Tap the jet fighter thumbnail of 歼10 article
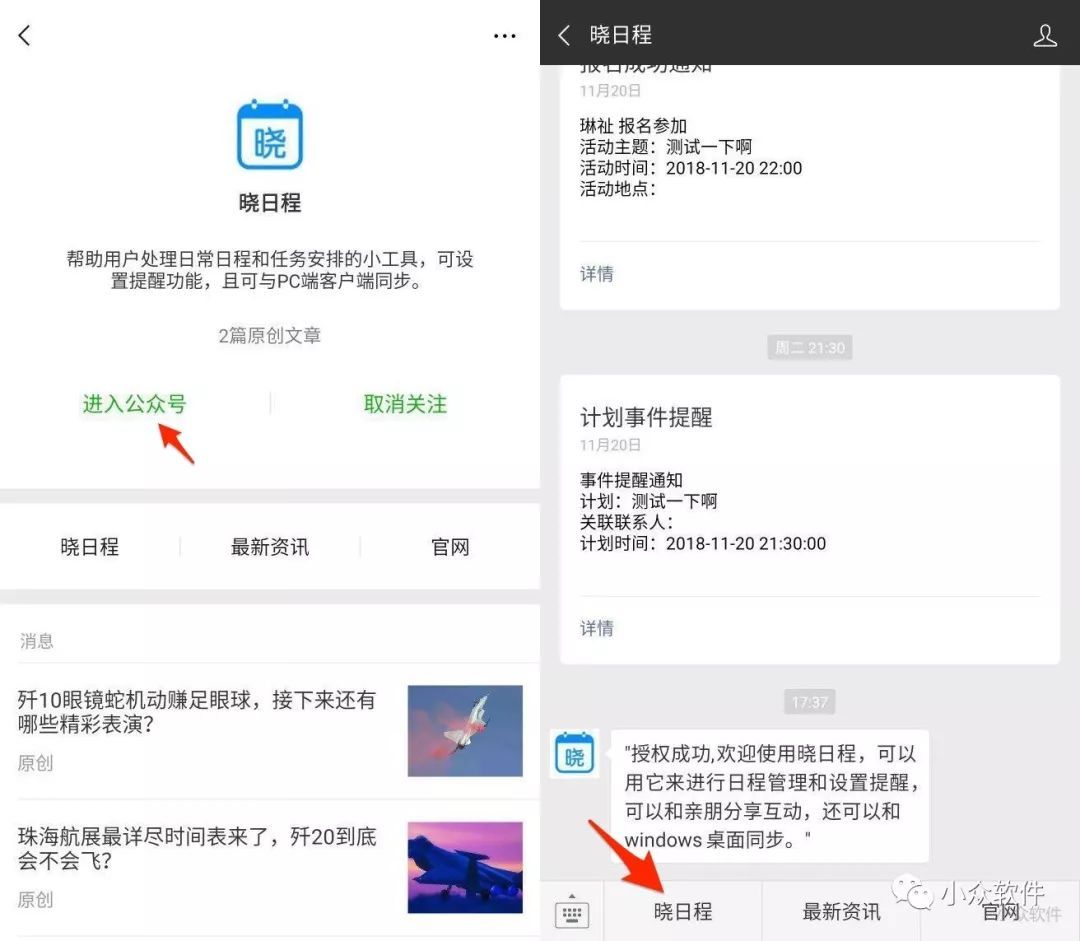The height and width of the screenshot is (941, 1080). [x=465, y=731]
